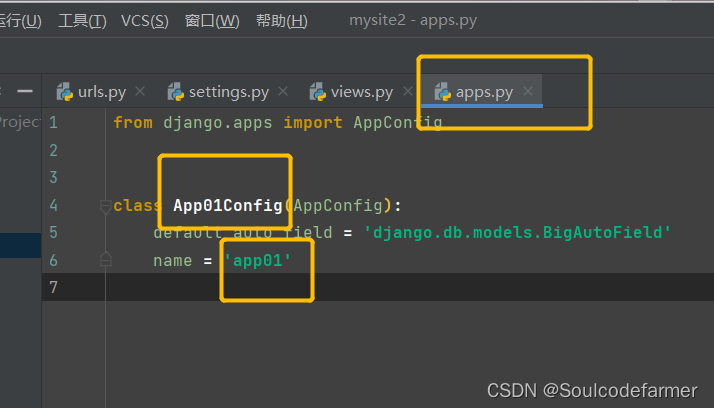This screenshot has width=714, height=408.
Task: Close the apps.py tab
Action: 528,92
